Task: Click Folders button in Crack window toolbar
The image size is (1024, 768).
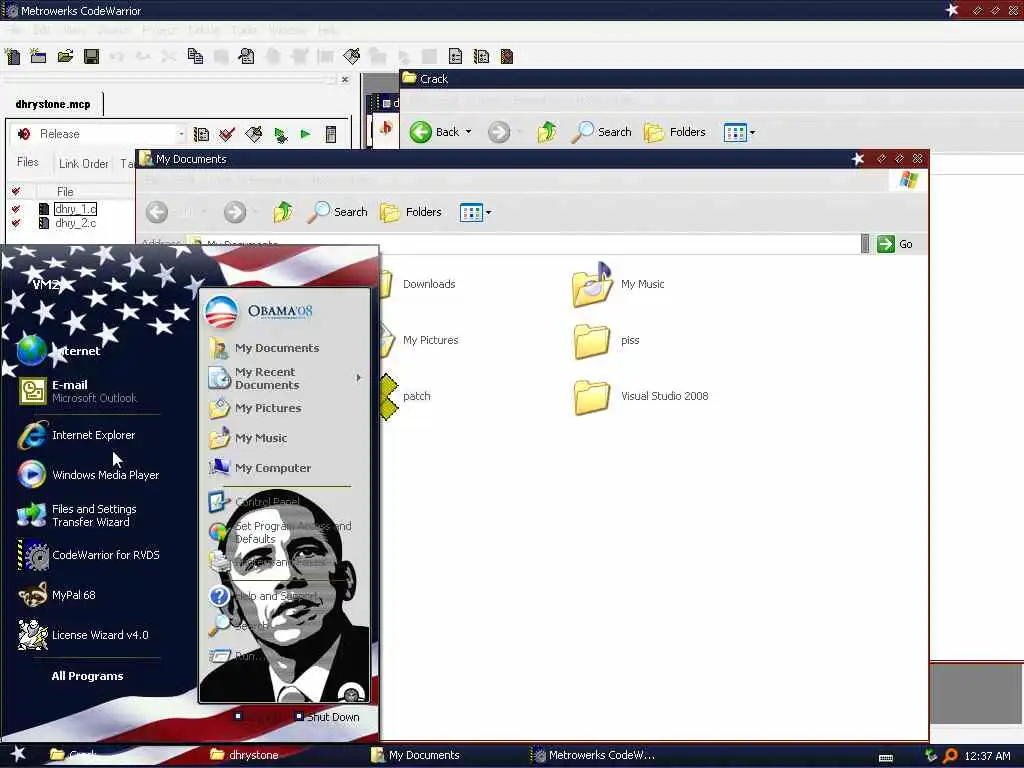Action: 675,133
